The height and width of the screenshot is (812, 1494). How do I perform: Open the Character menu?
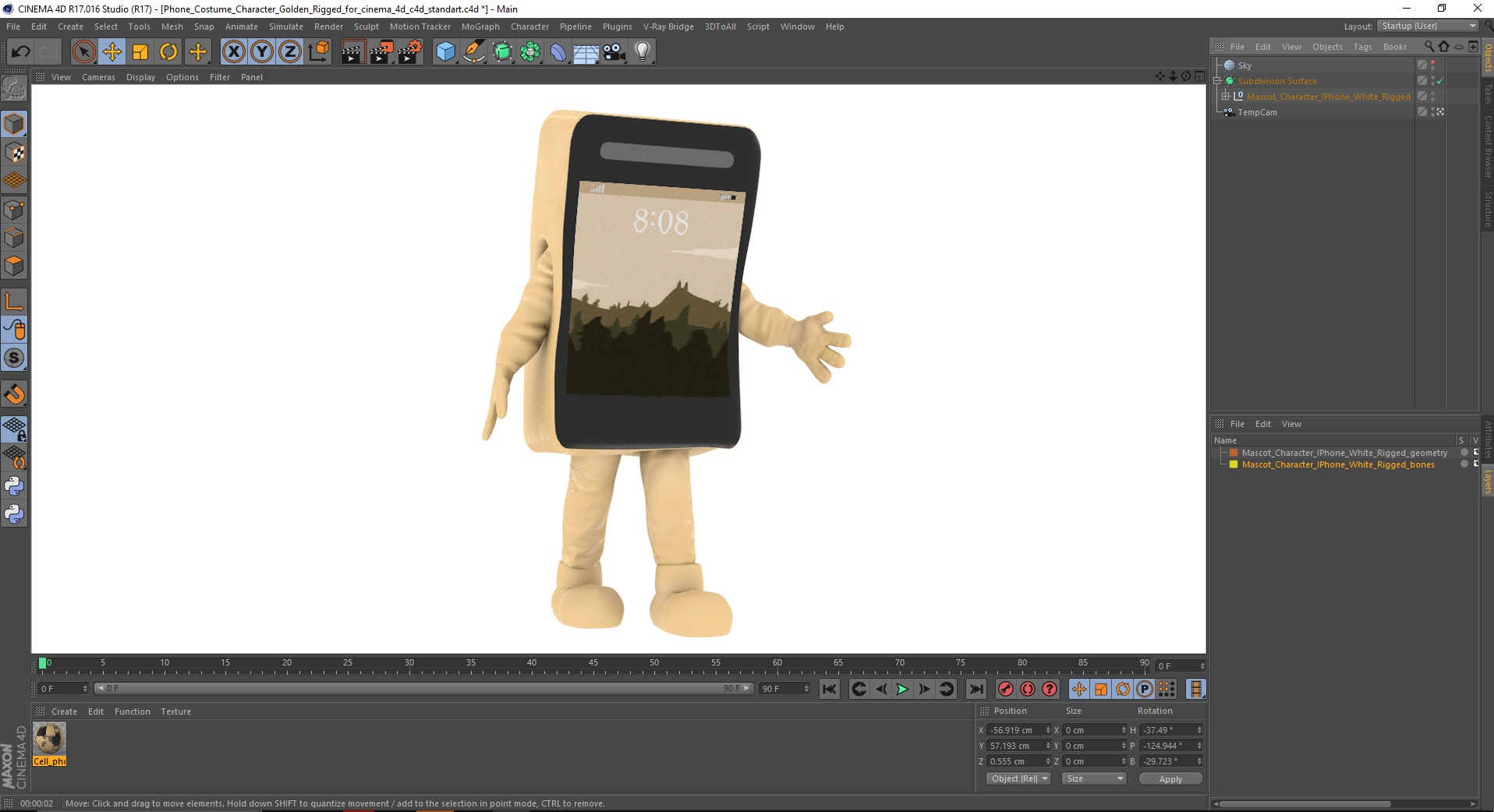pyautogui.click(x=529, y=26)
